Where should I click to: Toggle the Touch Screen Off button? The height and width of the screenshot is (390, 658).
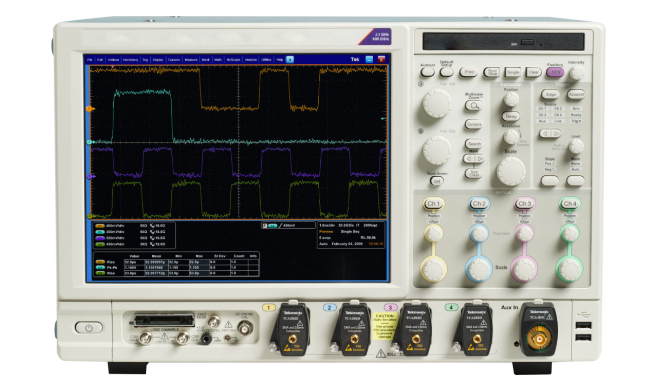(437, 181)
